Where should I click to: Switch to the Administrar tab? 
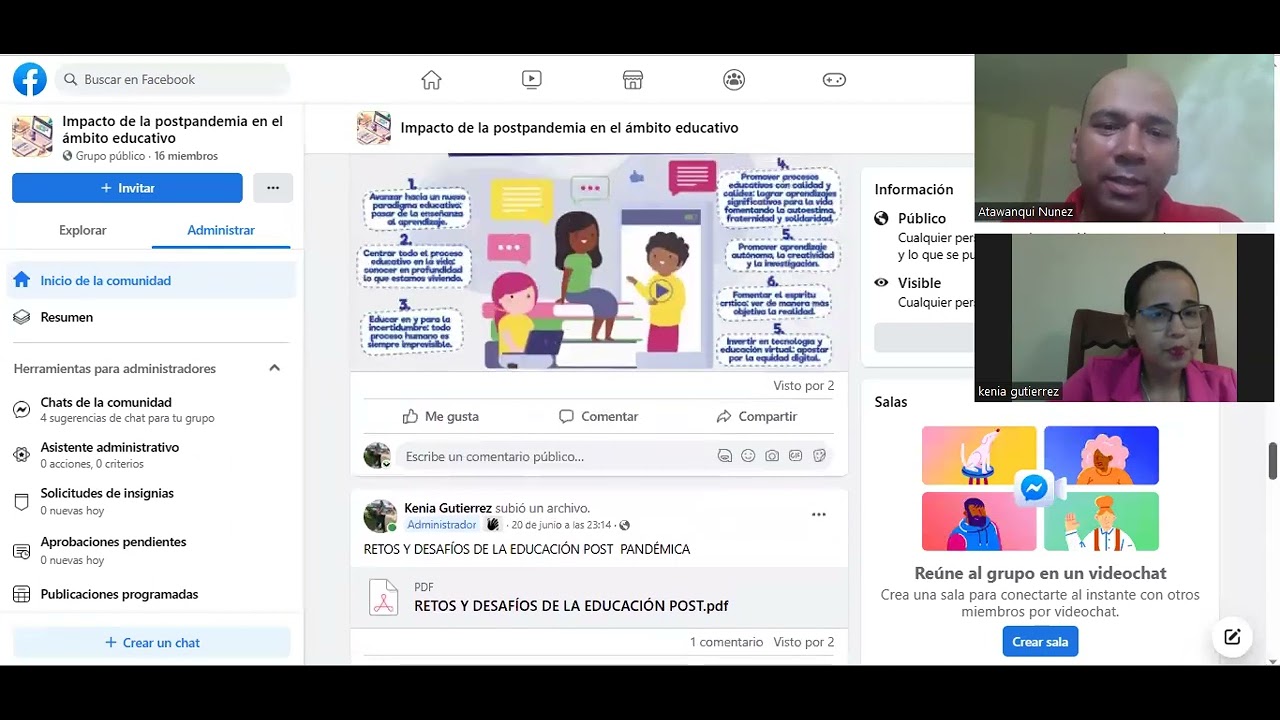221,230
